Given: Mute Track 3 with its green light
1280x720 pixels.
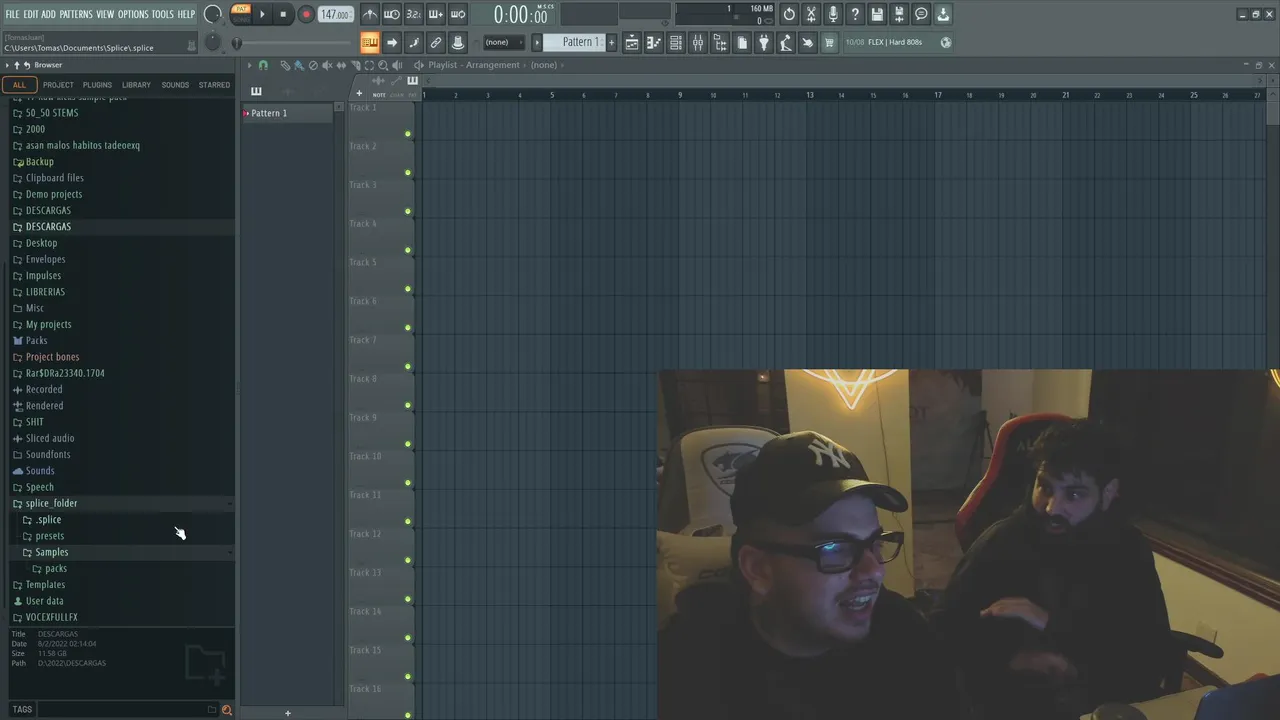Looking at the screenshot, I should click(x=408, y=212).
